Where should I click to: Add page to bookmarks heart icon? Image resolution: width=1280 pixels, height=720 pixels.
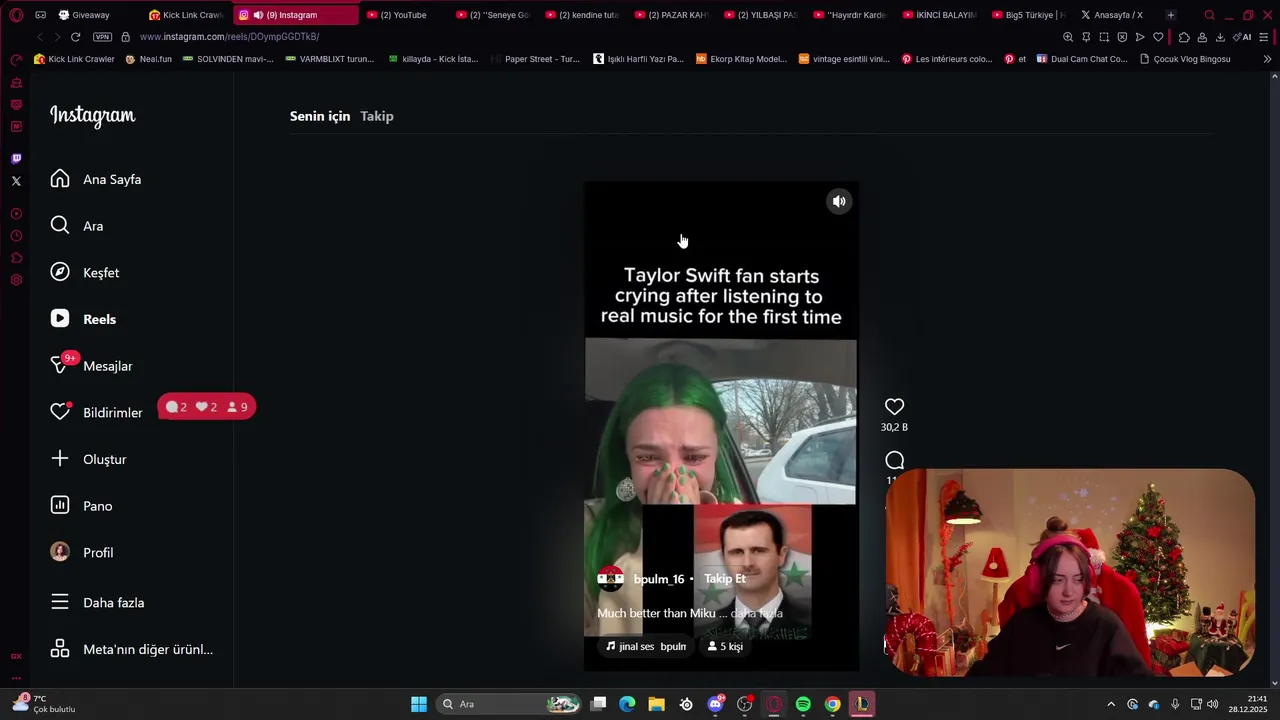[x=1158, y=37]
